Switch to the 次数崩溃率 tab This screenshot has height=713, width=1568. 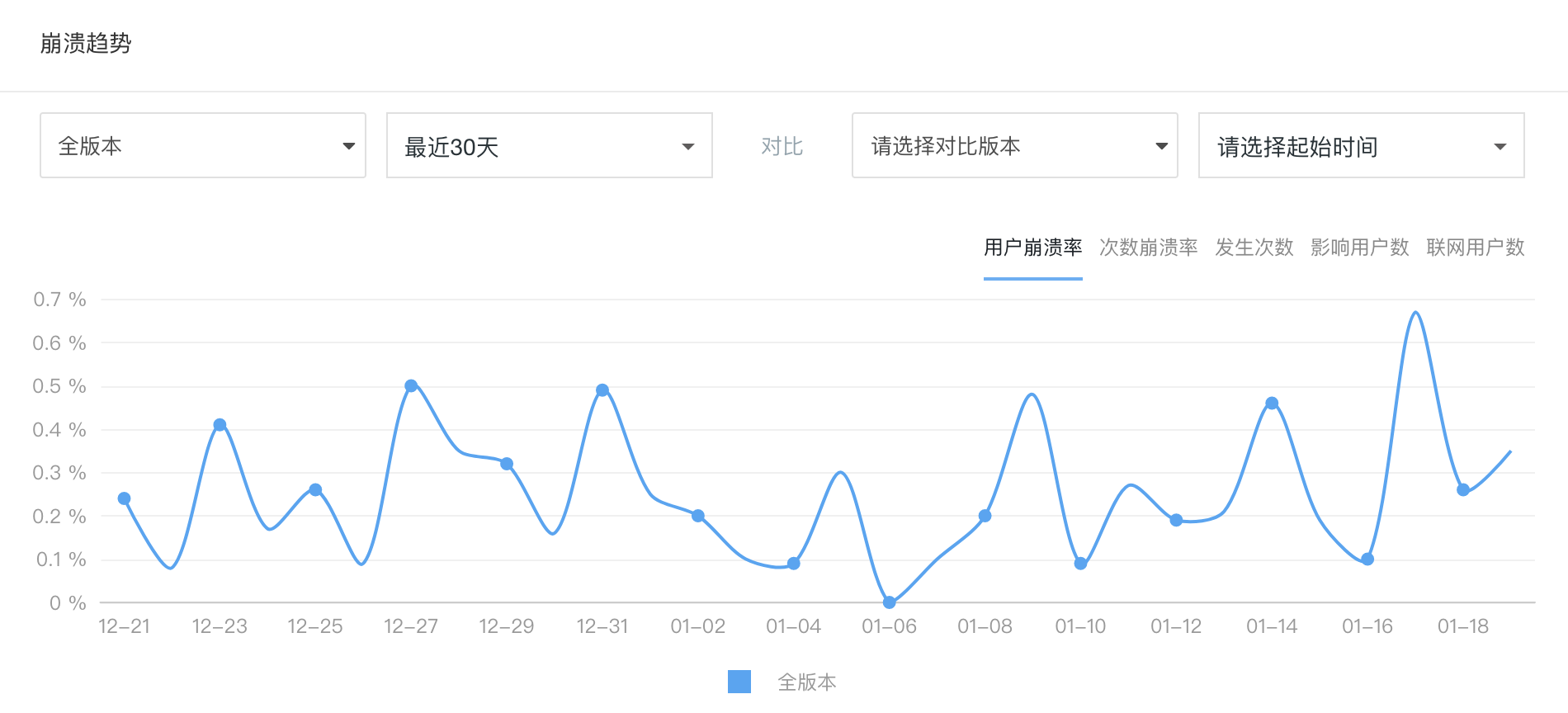(1148, 248)
